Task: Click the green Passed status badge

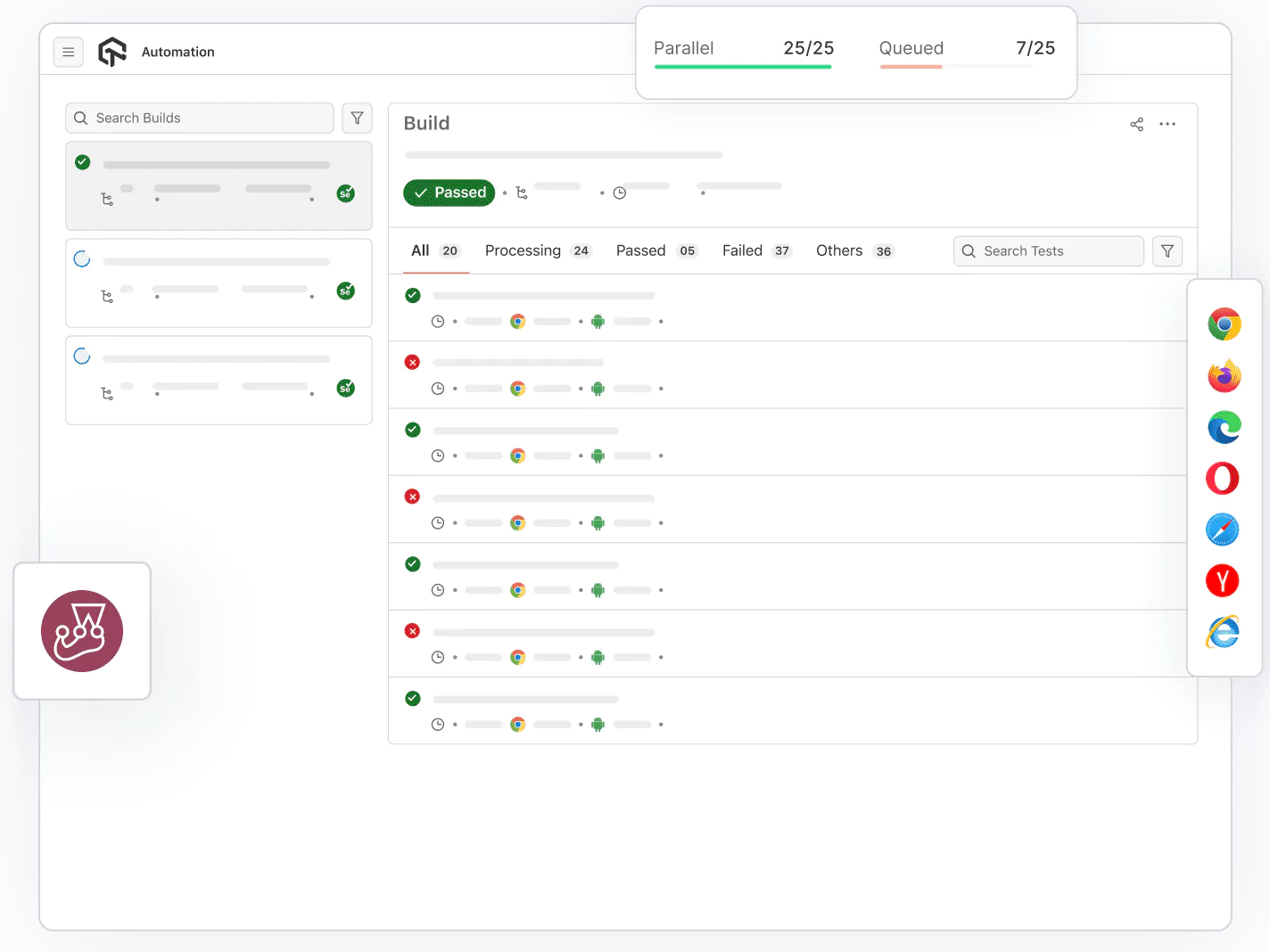Action: [449, 193]
